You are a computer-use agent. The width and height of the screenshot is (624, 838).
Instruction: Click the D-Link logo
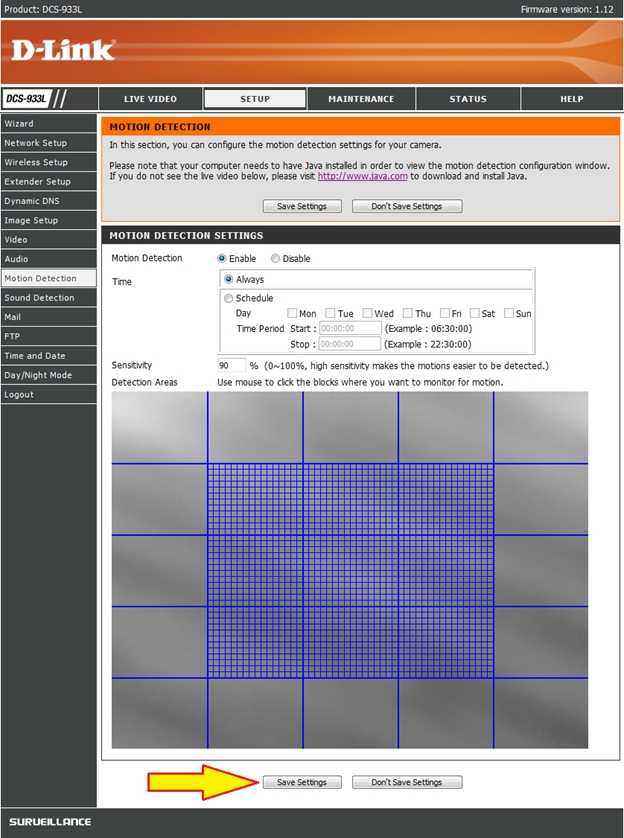coord(63,50)
